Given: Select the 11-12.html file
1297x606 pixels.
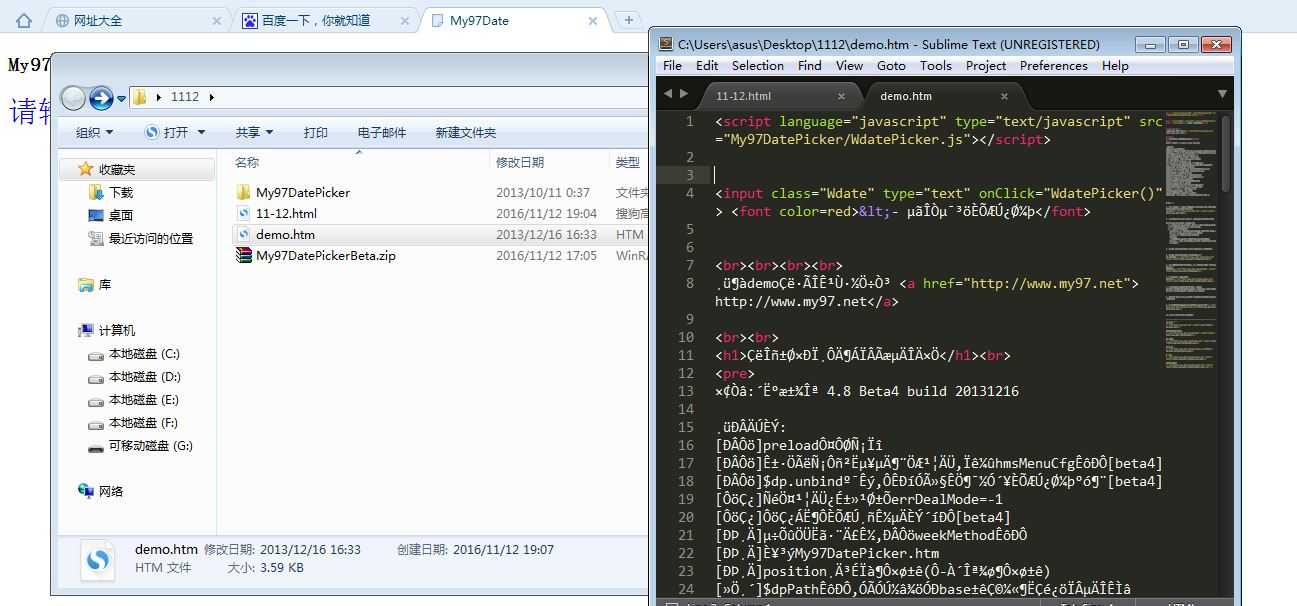Looking at the screenshot, I should (276, 213).
